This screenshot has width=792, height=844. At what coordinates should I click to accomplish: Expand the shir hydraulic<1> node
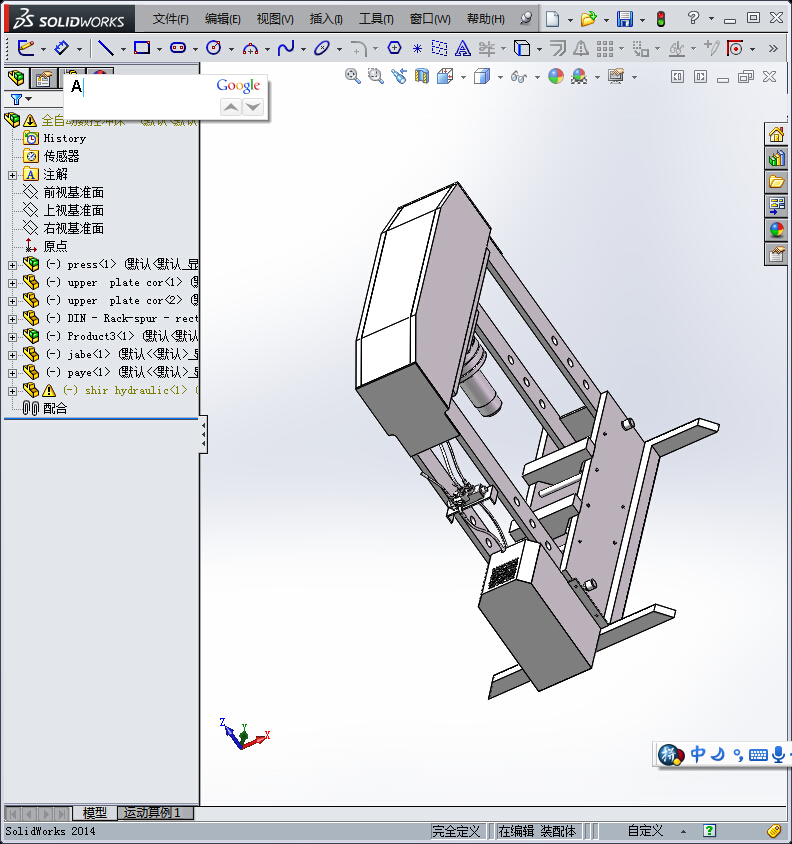tap(12, 391)
